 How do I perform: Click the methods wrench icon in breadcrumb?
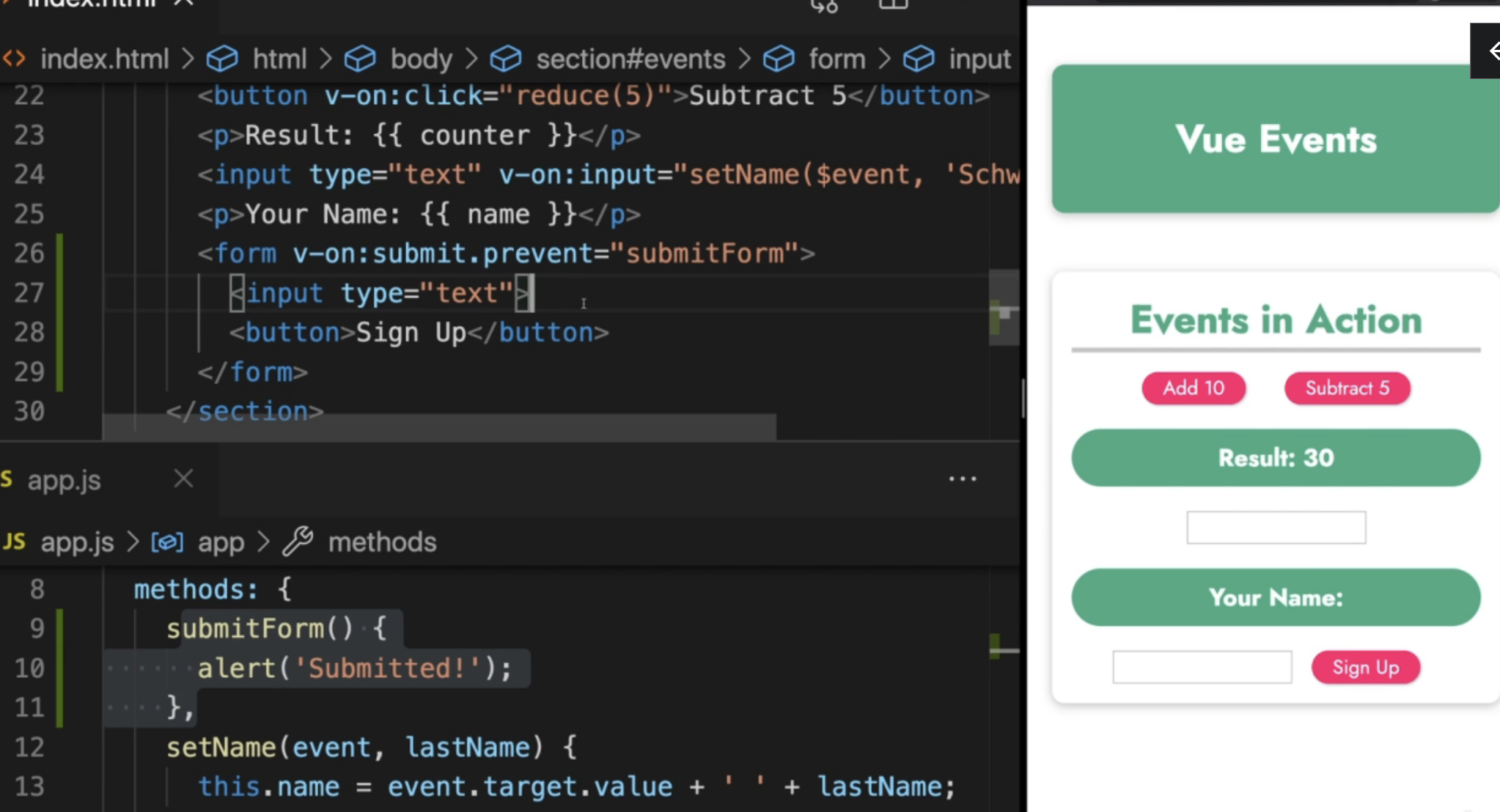pos(298,542)
